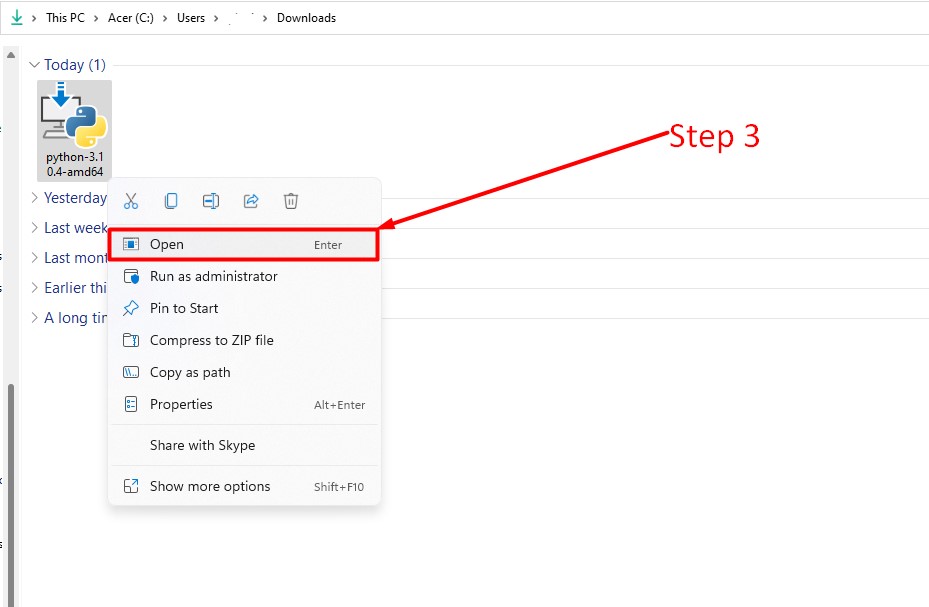Click Show more options
The image size is (929, 607).
click(244, 486)
